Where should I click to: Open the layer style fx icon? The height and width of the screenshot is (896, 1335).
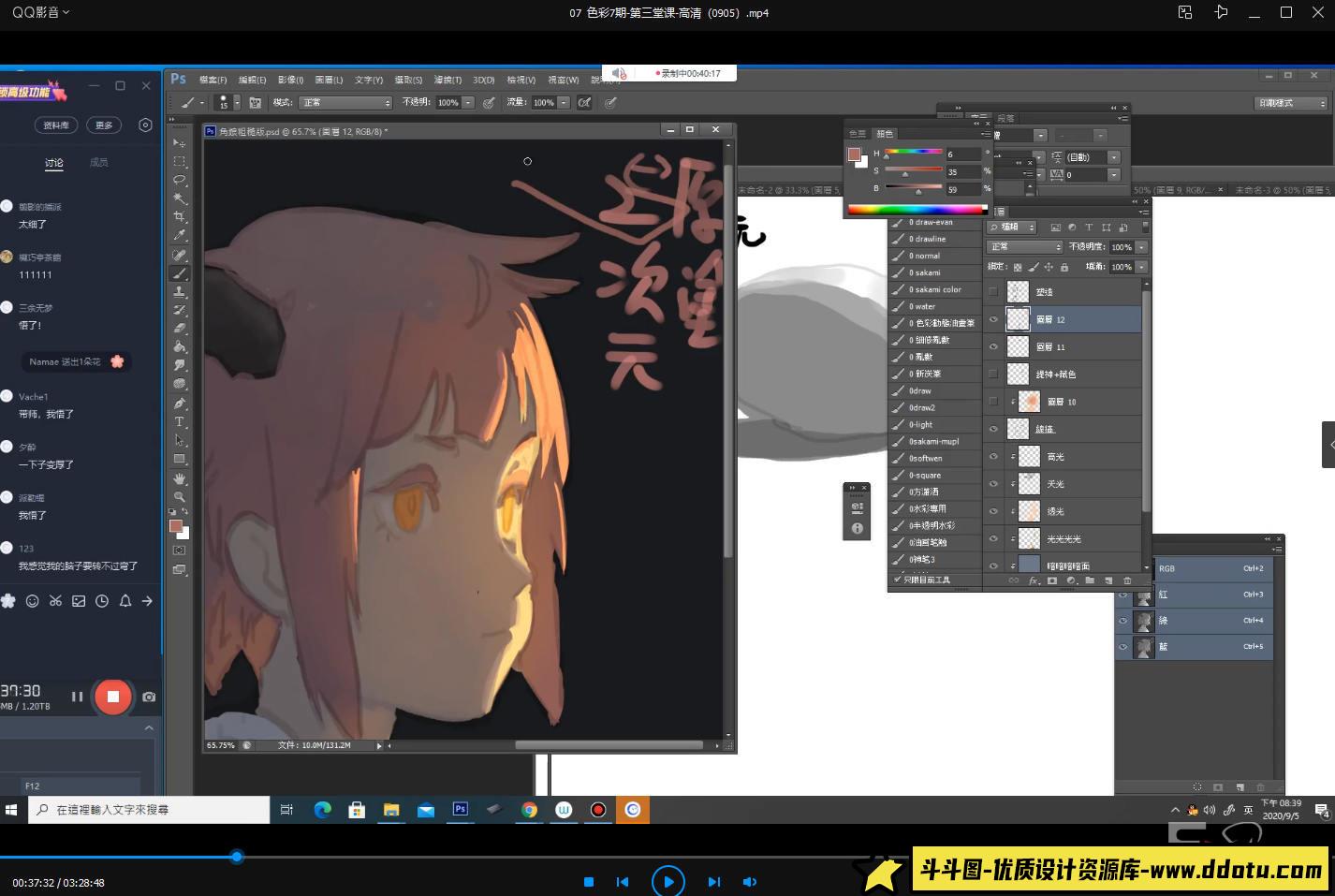(1034, 580)
